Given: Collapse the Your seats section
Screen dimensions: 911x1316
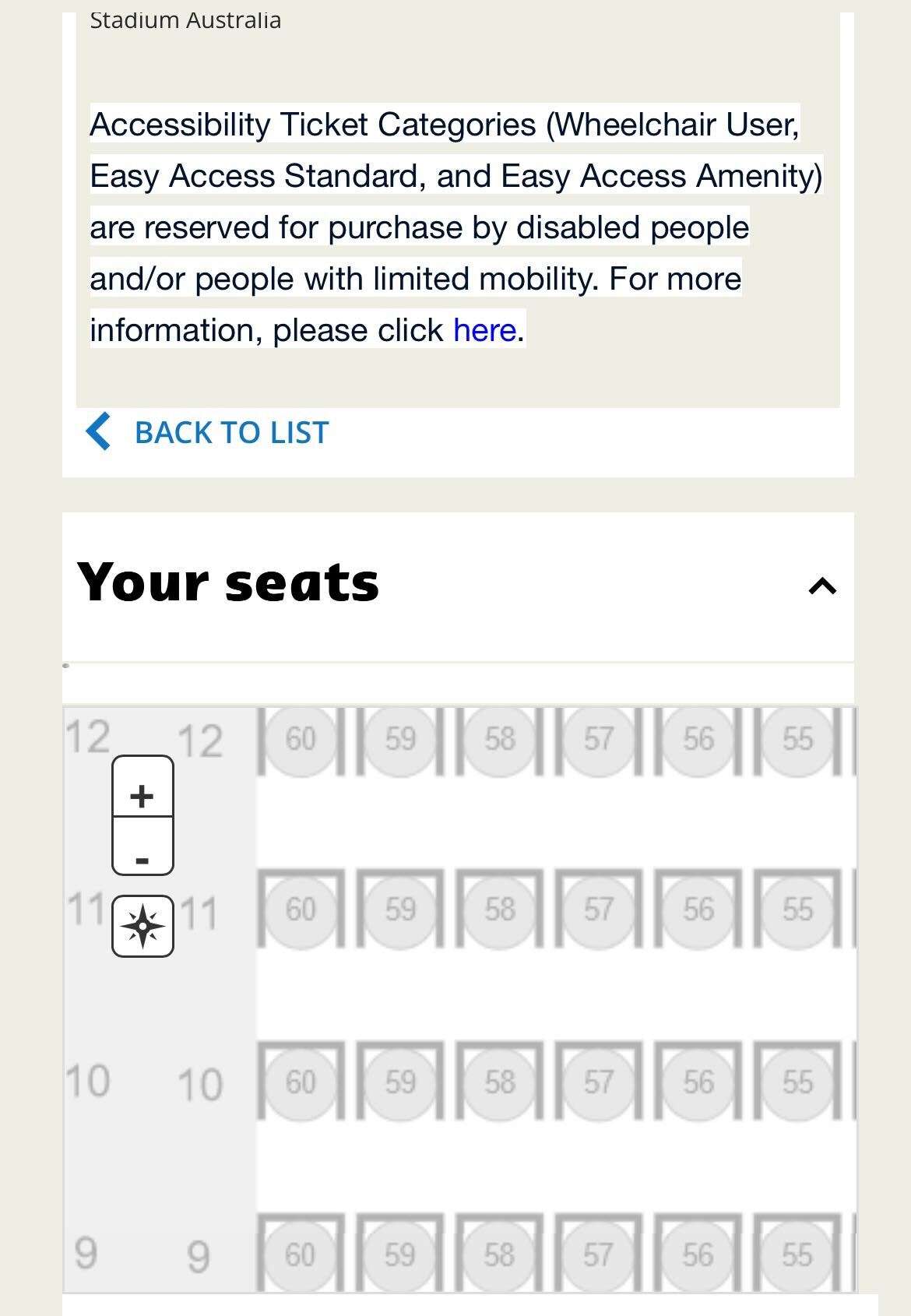Looking at the screenshot, I should point(822,586).
